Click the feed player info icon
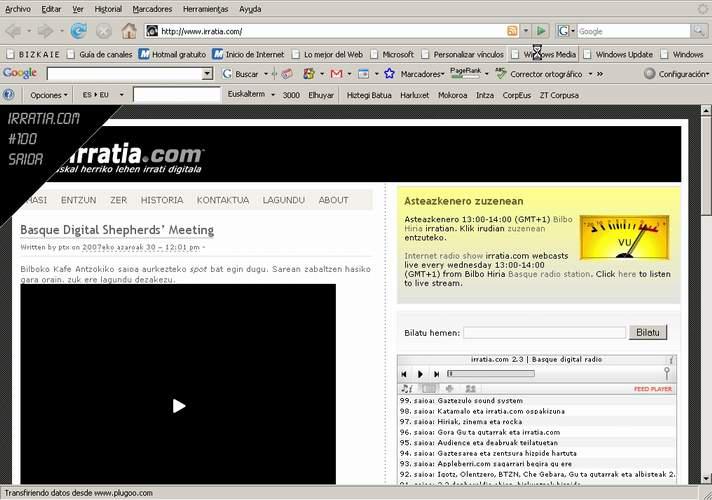This screenshot has width=712, height=500. point(671,360)
